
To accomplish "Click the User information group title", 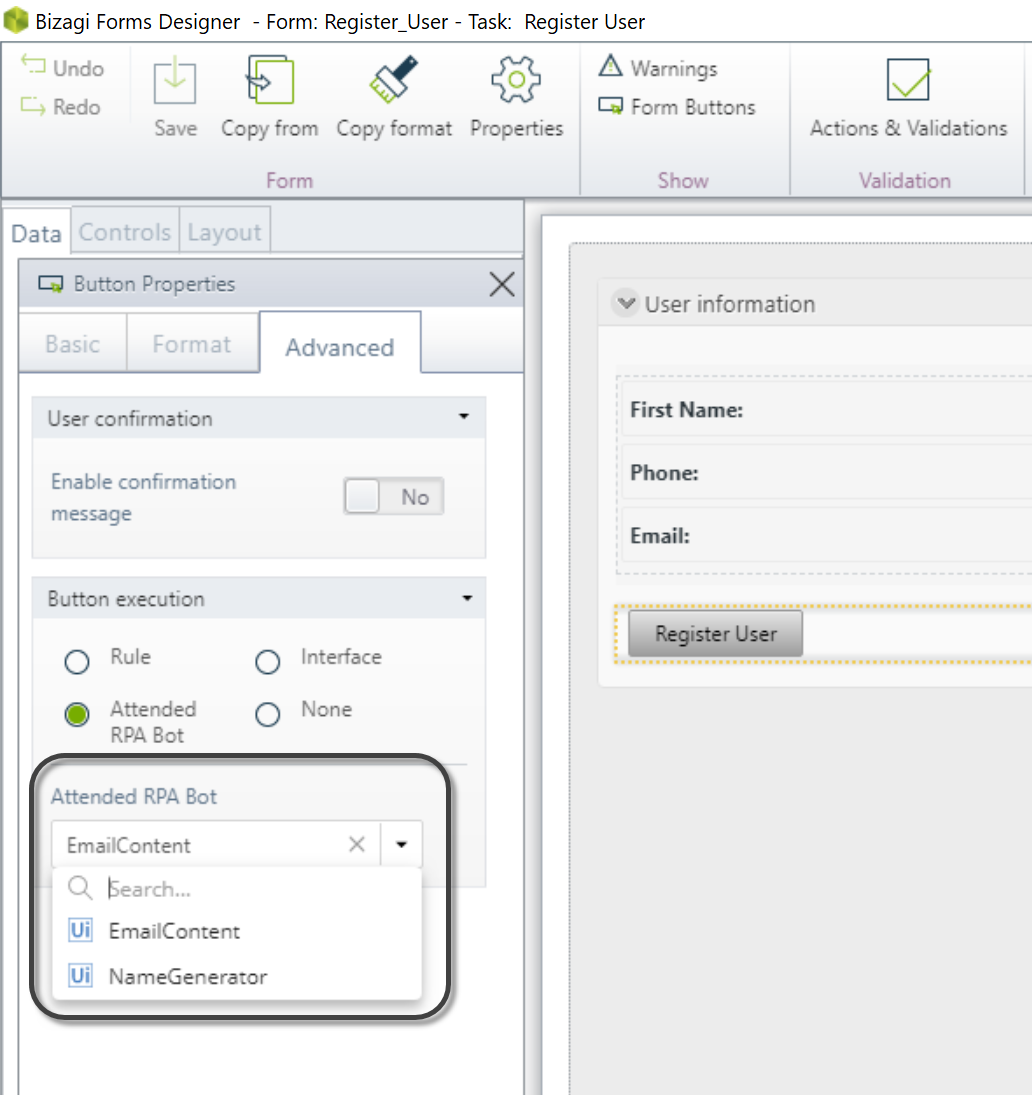I will (x=730, y=304).
